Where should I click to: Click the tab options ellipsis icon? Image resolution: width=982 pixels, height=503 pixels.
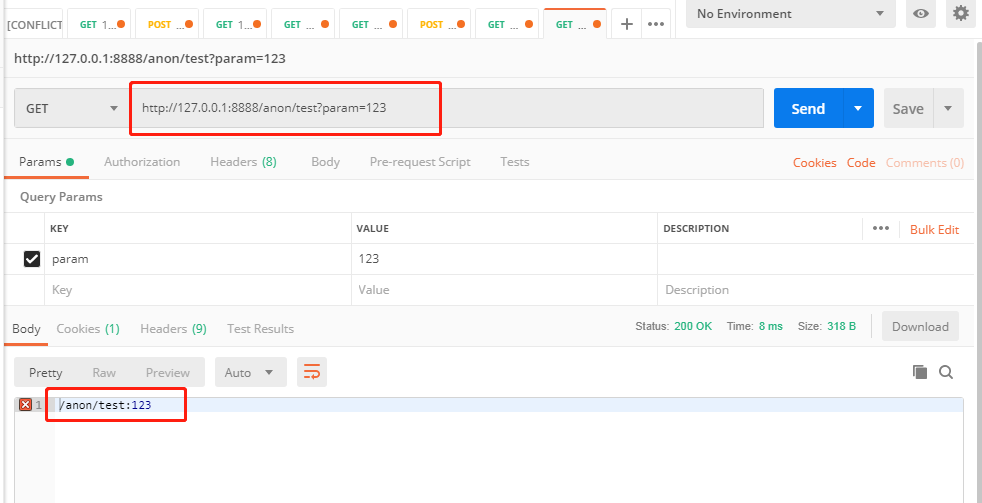[656, 24]
